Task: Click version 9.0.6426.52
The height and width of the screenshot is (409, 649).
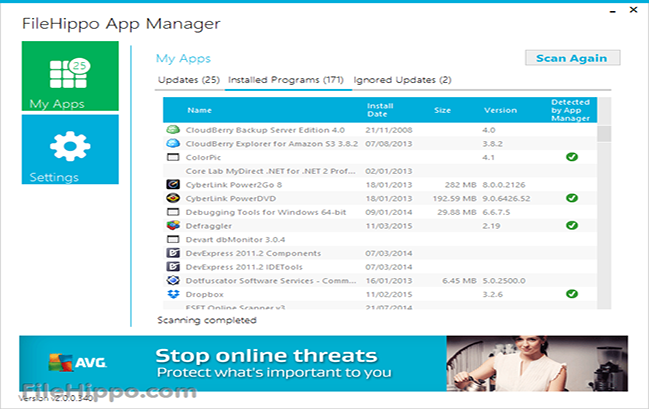Action: click(x=506, y=198)
